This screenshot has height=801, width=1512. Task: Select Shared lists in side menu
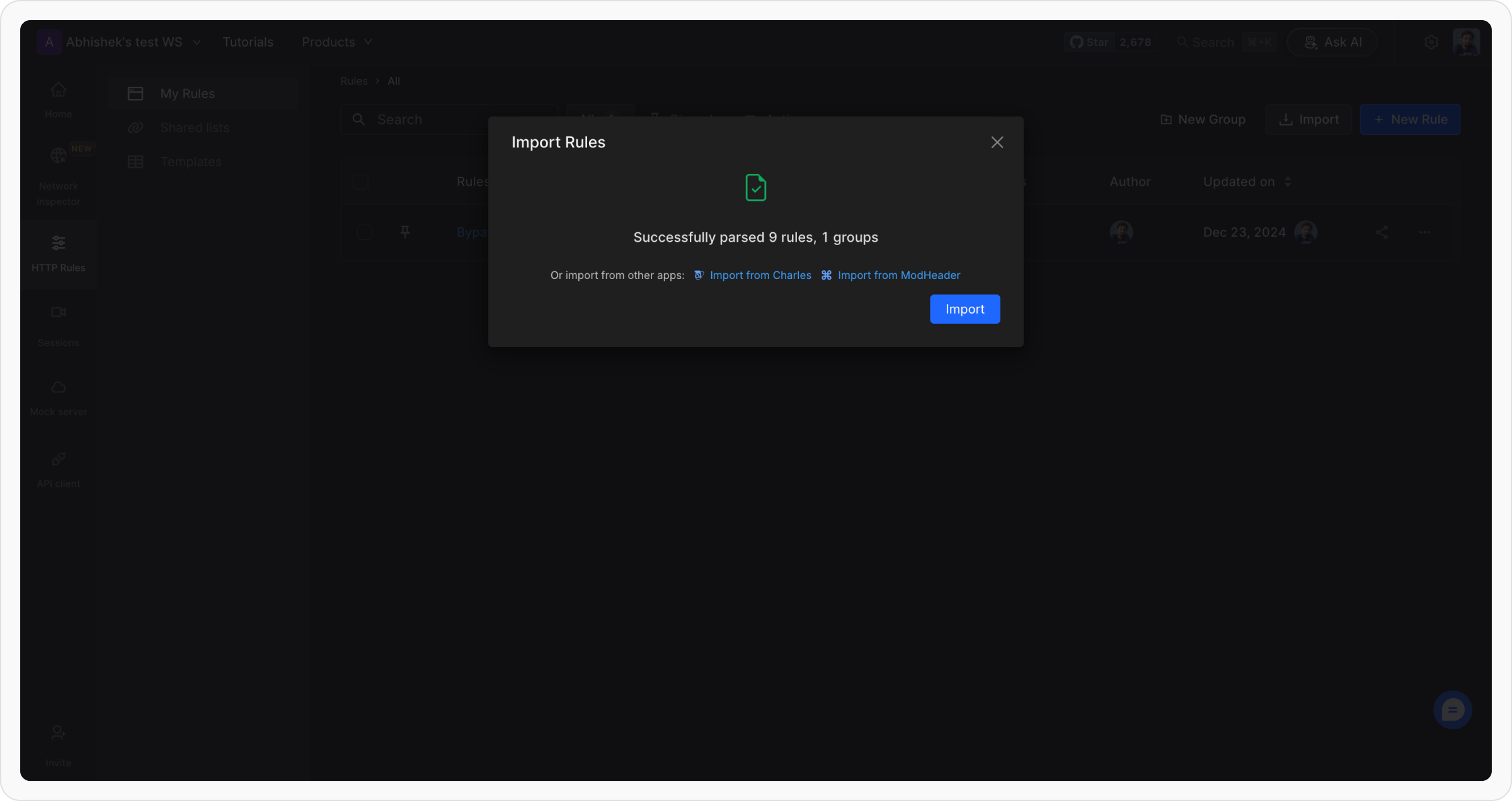click(x=194, y=128)
